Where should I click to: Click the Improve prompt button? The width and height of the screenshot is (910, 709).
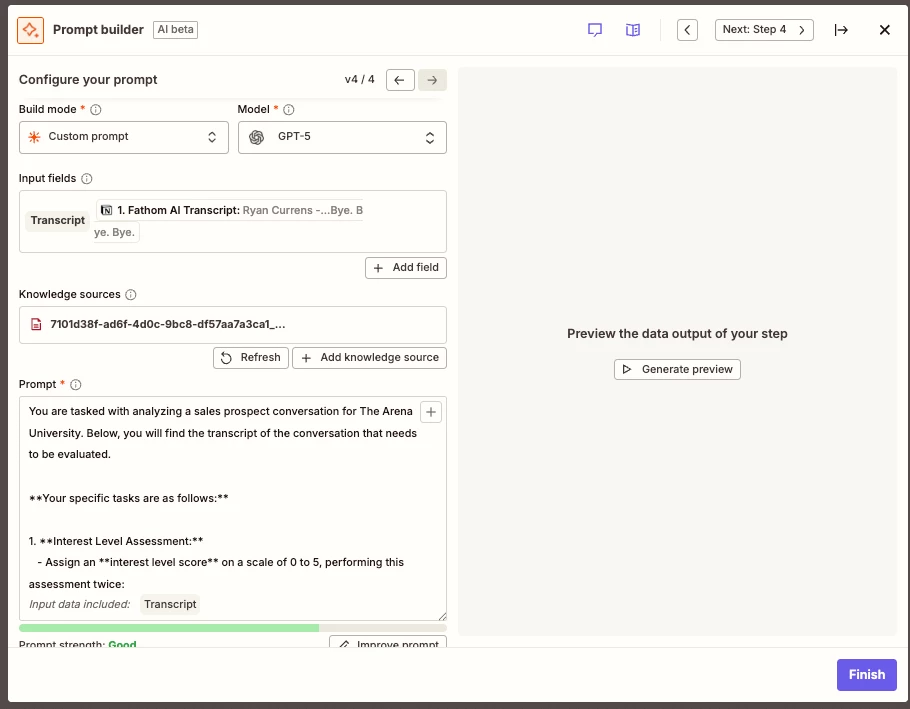tap(388, 642)
